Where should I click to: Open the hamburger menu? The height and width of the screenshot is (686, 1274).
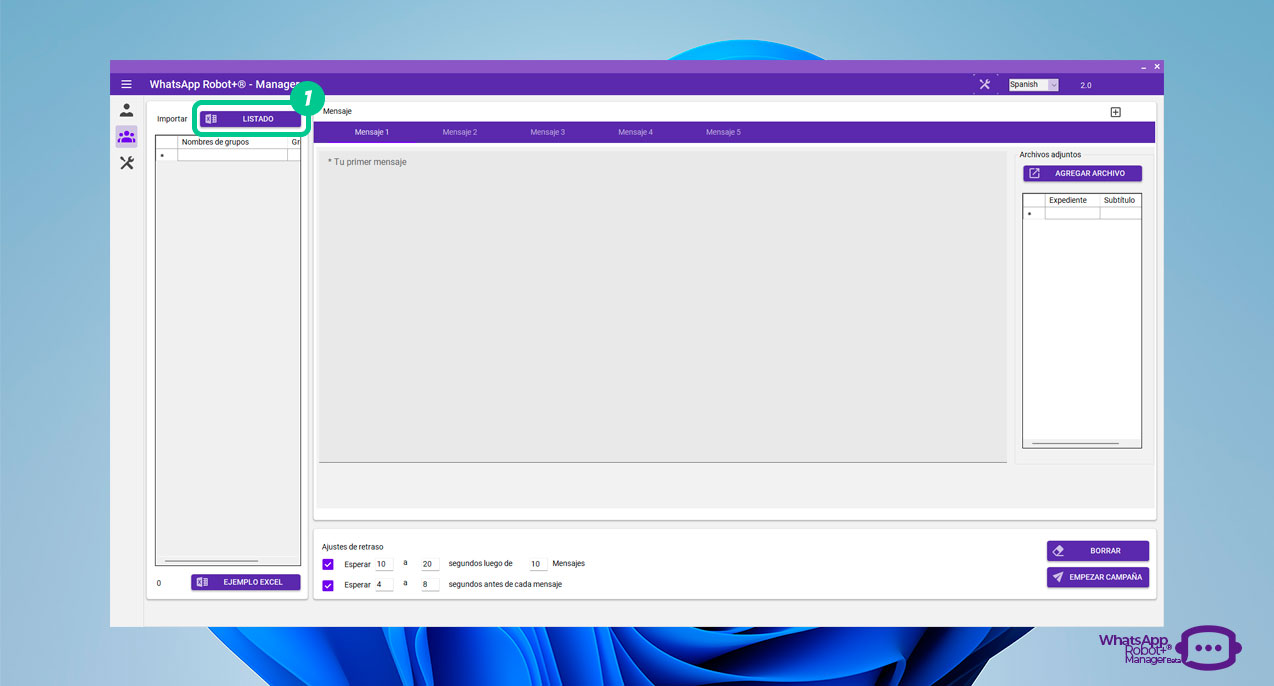126,85
